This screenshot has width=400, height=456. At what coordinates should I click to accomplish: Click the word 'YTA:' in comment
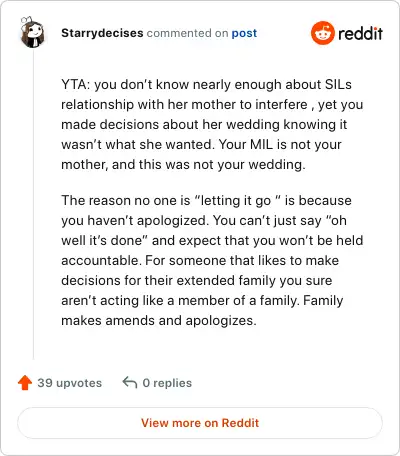76,84
